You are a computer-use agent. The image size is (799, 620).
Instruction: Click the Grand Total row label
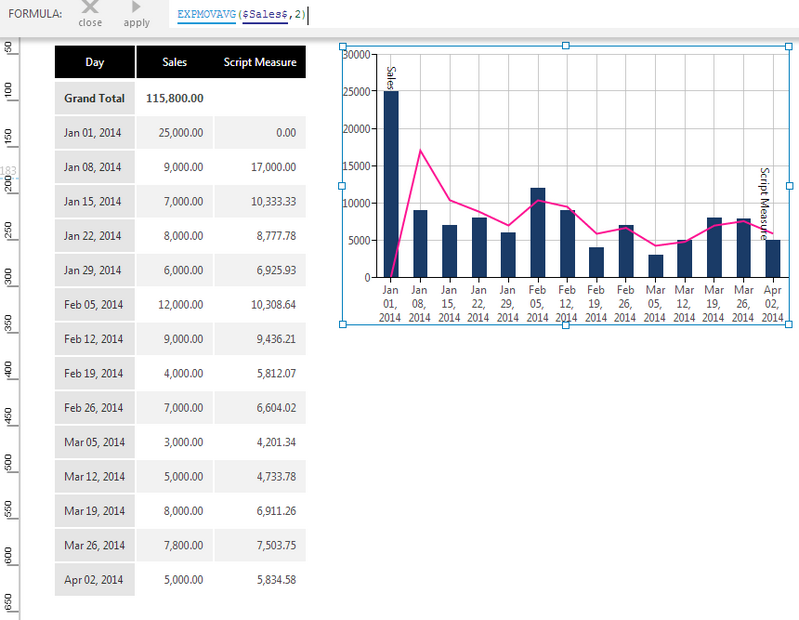(x=95, y=98)
